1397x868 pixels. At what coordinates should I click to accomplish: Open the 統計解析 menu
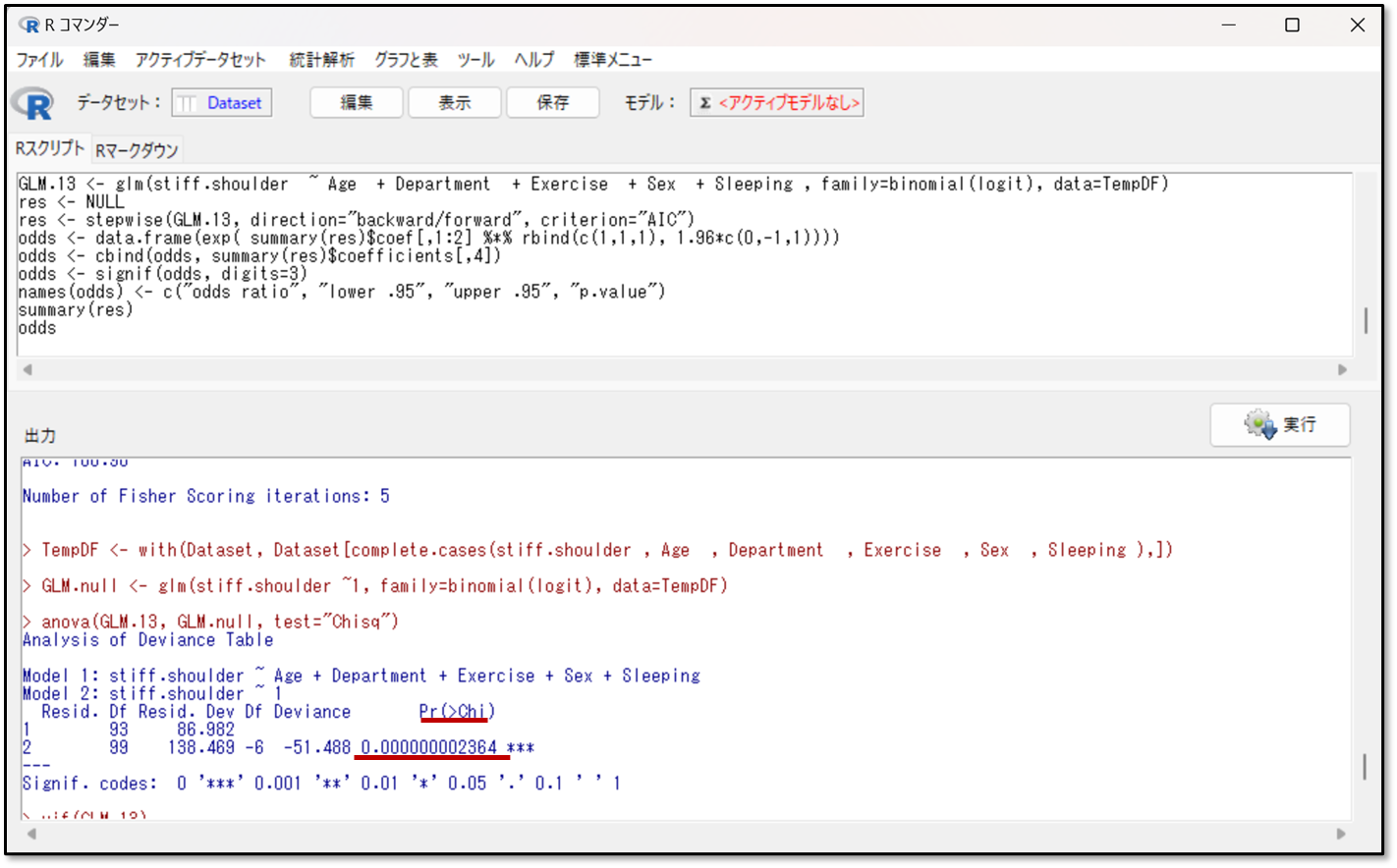[321, 60]
